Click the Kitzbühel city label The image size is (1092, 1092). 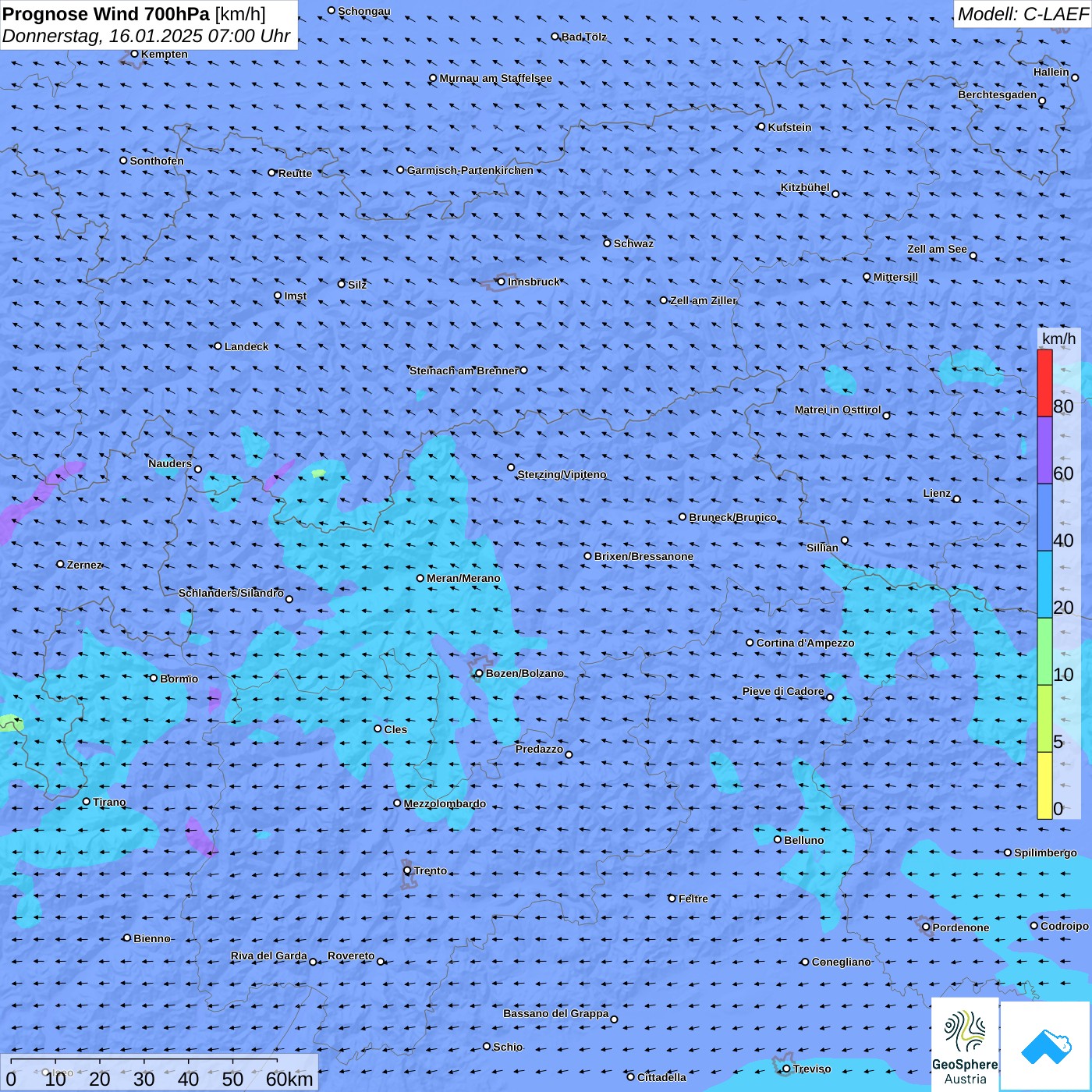[x=805, y=187]
